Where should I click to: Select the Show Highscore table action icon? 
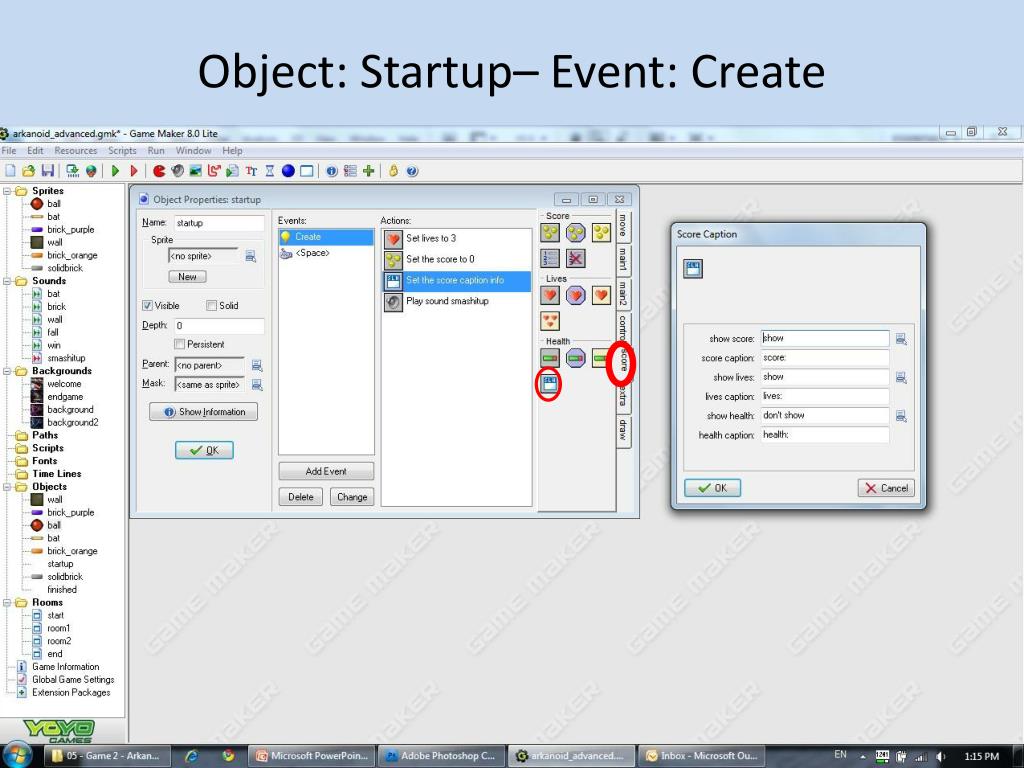pyautogui.click(x=550, y=258)
